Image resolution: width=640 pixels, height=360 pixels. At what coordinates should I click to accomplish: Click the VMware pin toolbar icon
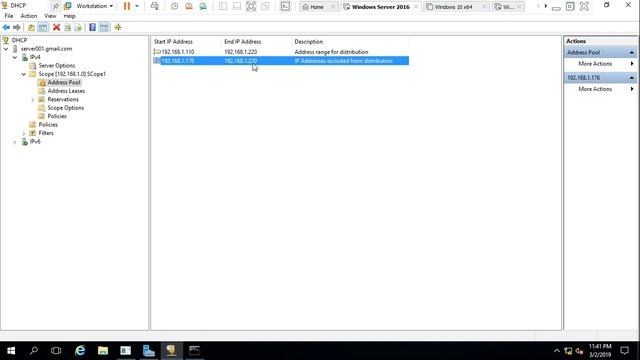(x=56, y=6)
